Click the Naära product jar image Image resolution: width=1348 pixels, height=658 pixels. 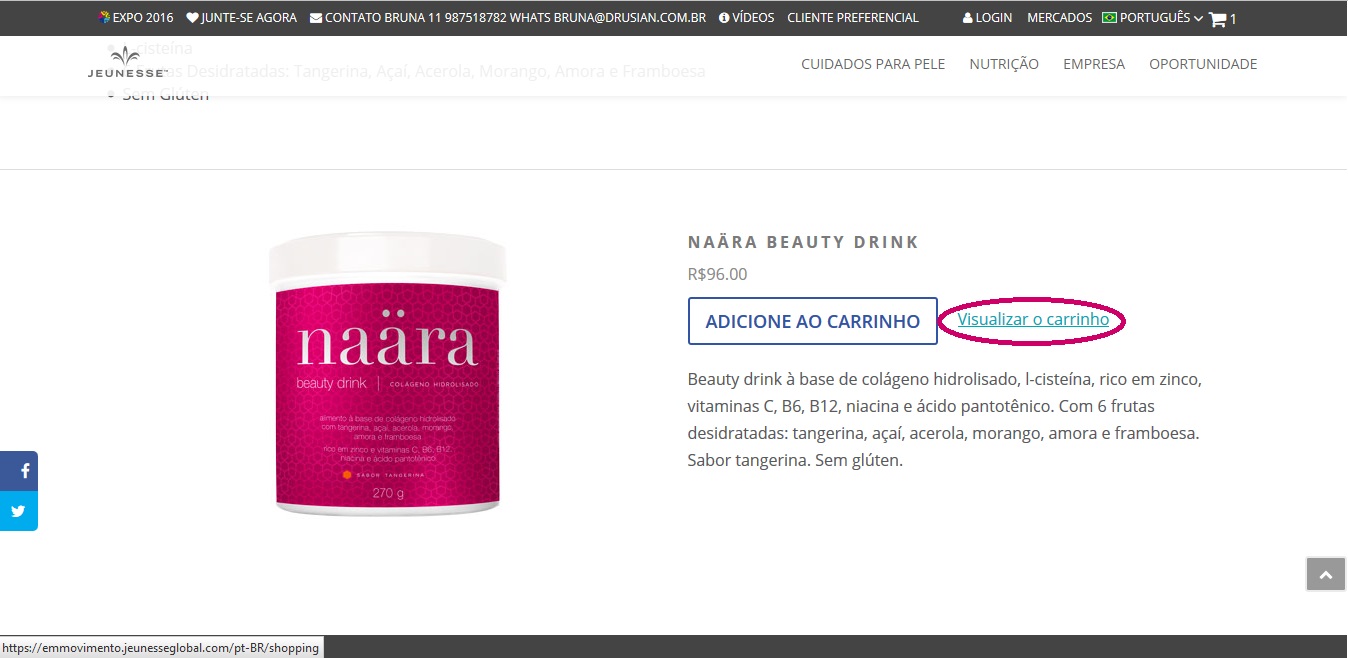point(388,374)
